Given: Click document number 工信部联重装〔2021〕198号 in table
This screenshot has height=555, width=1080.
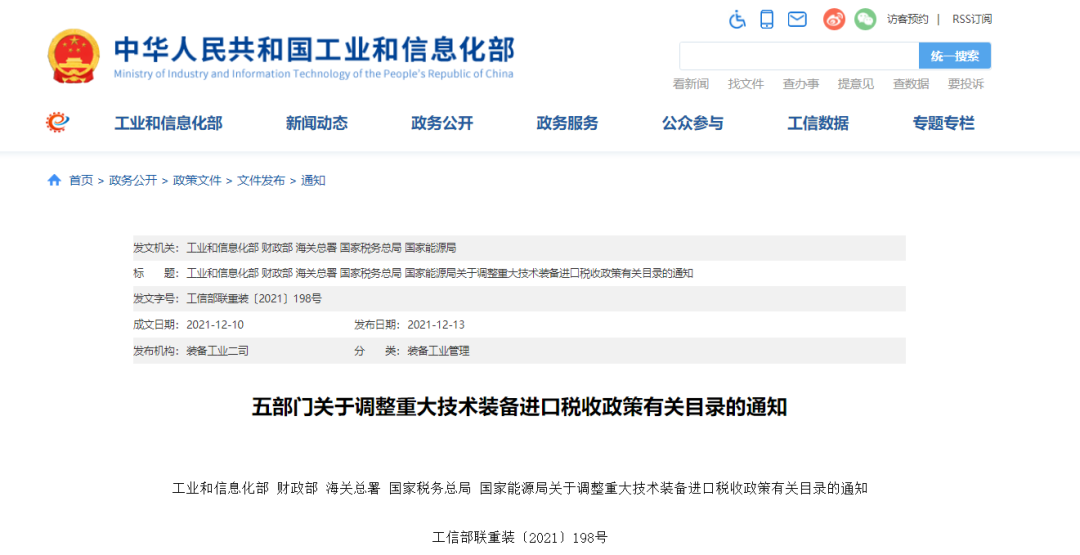Looking at the screenshot, I should click(x=254, y=299).
